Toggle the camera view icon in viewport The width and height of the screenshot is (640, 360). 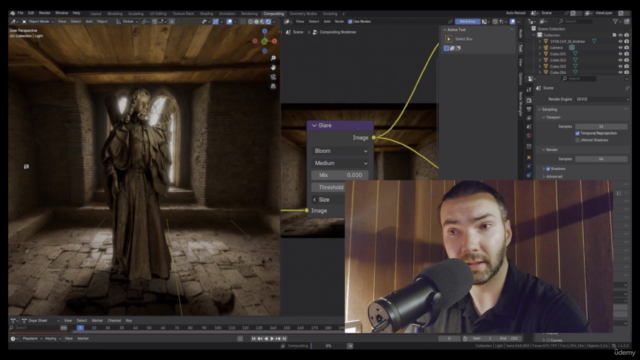point(273,77)
